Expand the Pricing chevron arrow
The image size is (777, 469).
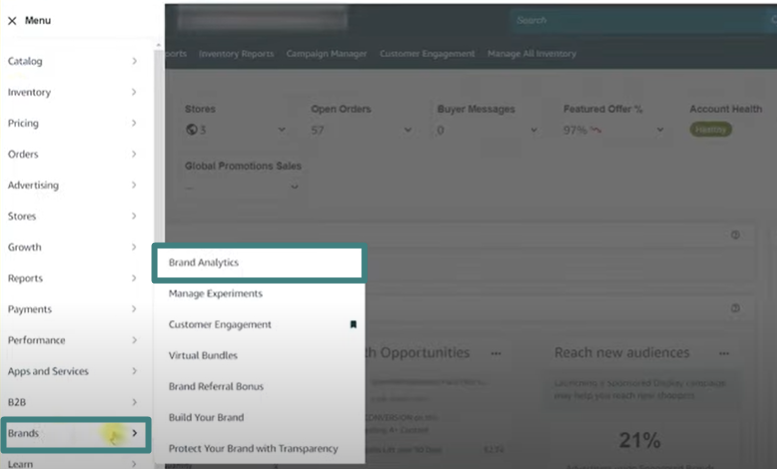134,123
